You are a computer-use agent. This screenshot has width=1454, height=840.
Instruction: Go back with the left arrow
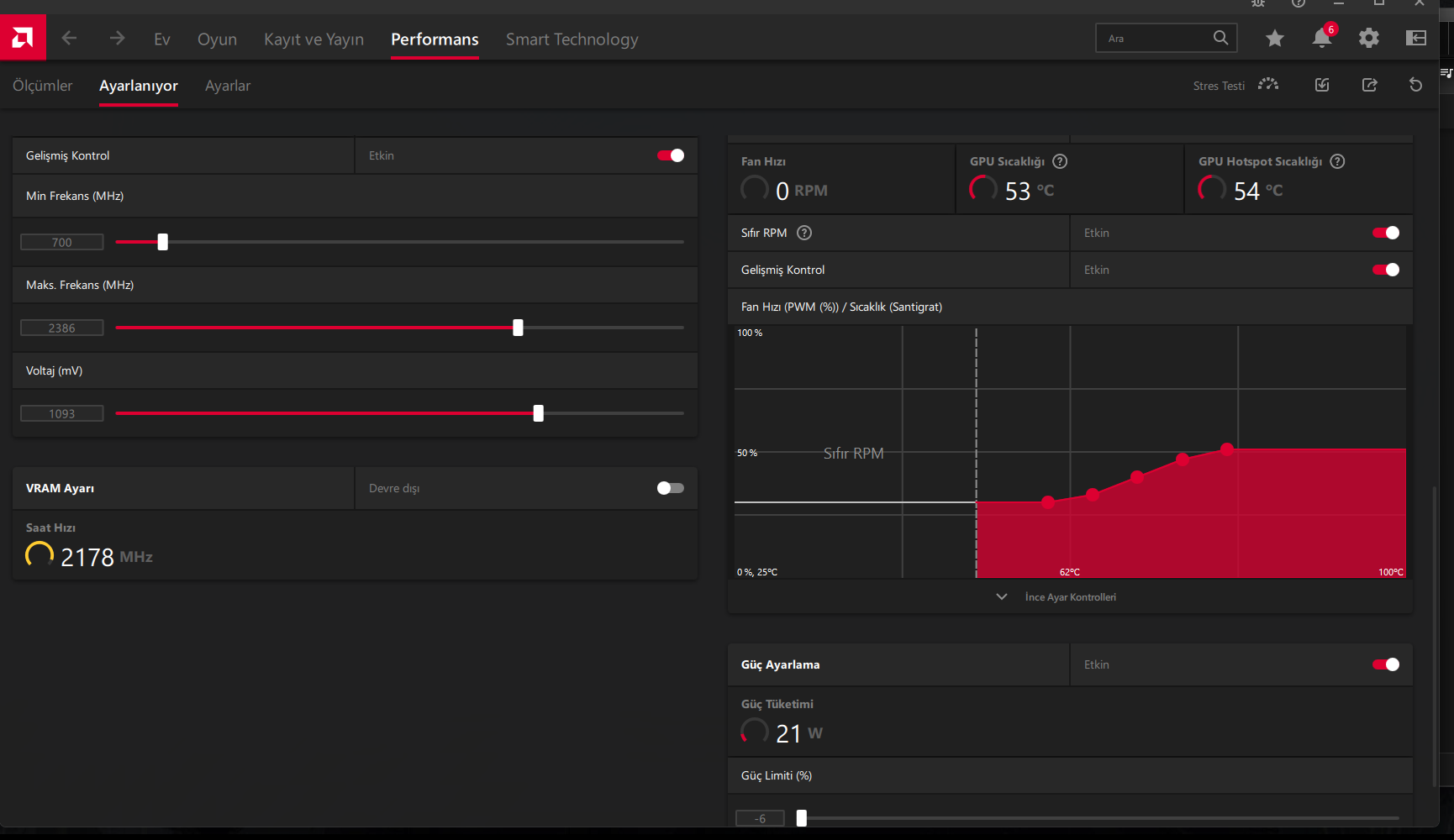tap(69, 38)
